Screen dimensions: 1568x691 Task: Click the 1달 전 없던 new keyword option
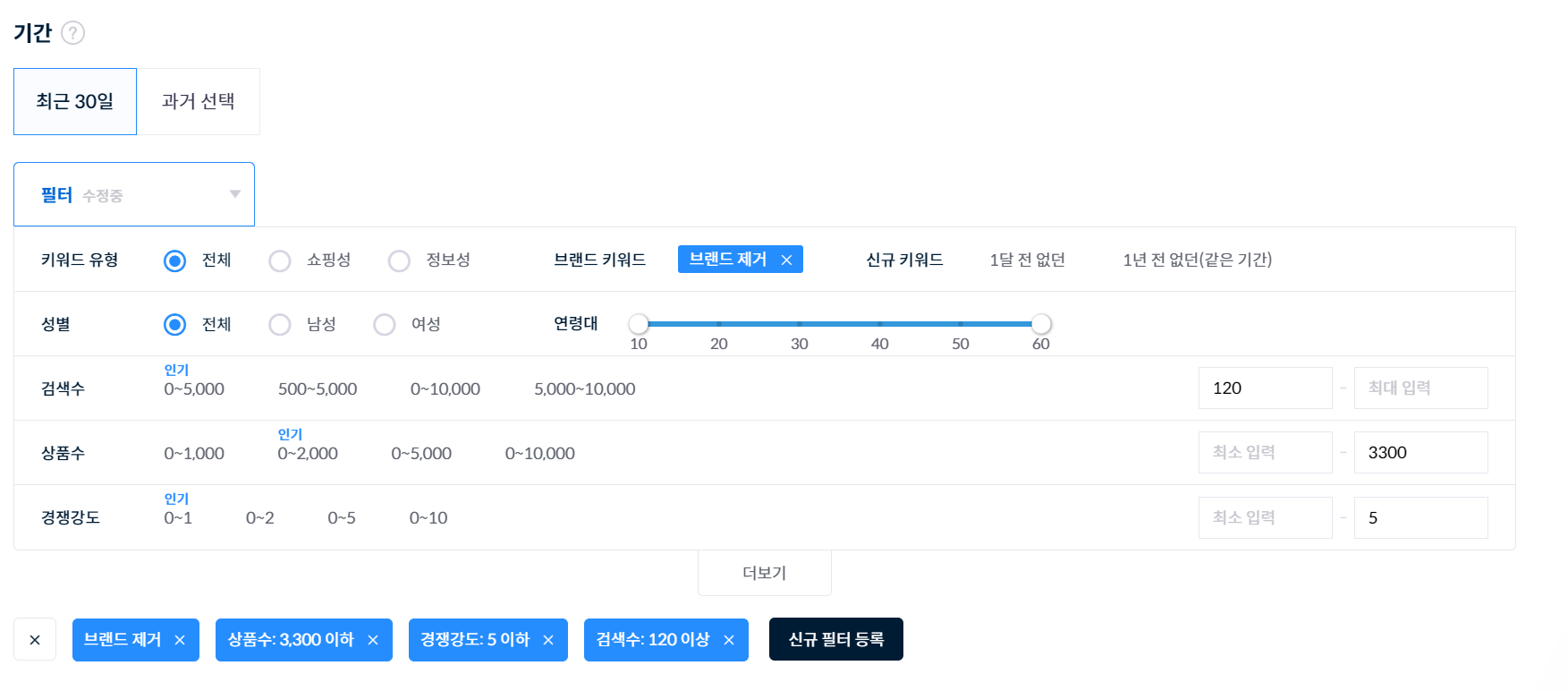click(1027, 260)
